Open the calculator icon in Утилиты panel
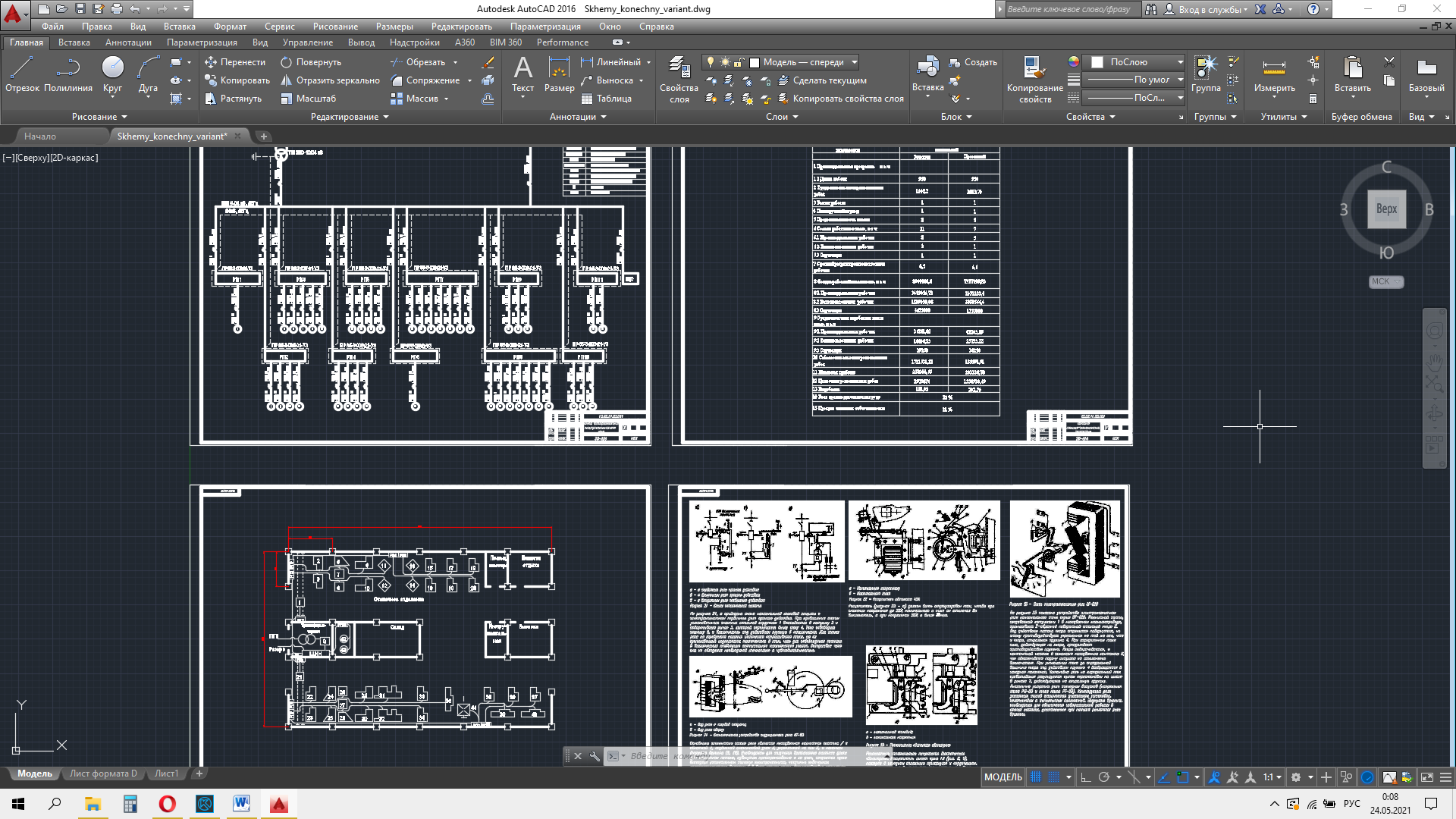The image size is (1456, 819). point(1313,99)
